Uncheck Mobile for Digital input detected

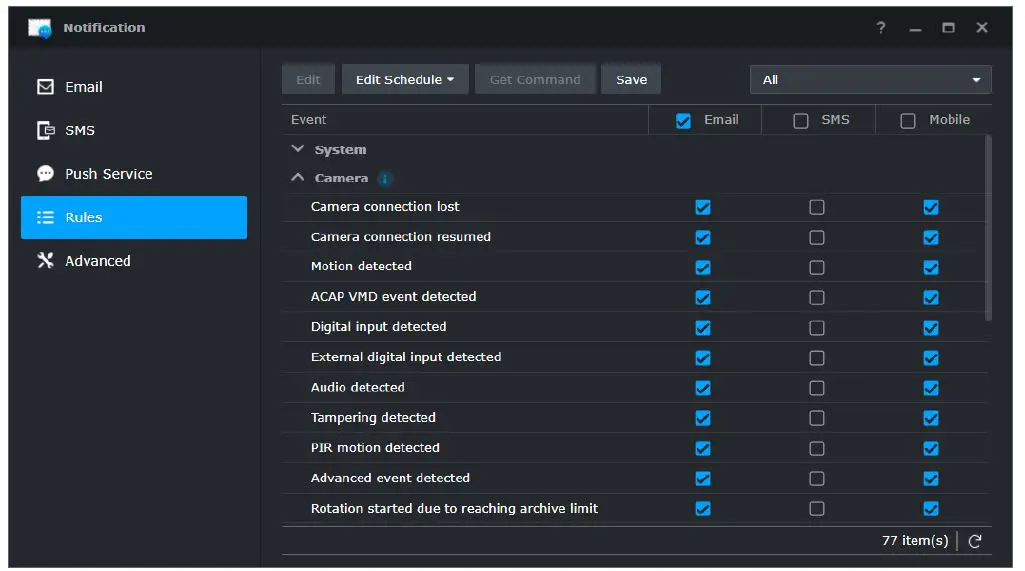931,328
